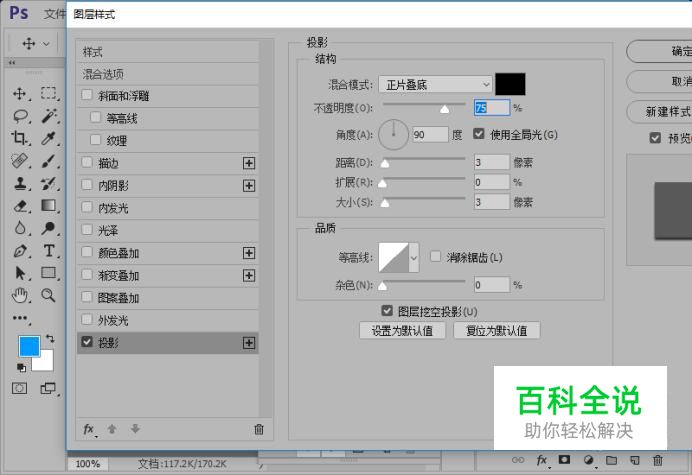692x475 pixels.
Task: Add another 颜色叠加 with plus button
Action: pos(249,253)
